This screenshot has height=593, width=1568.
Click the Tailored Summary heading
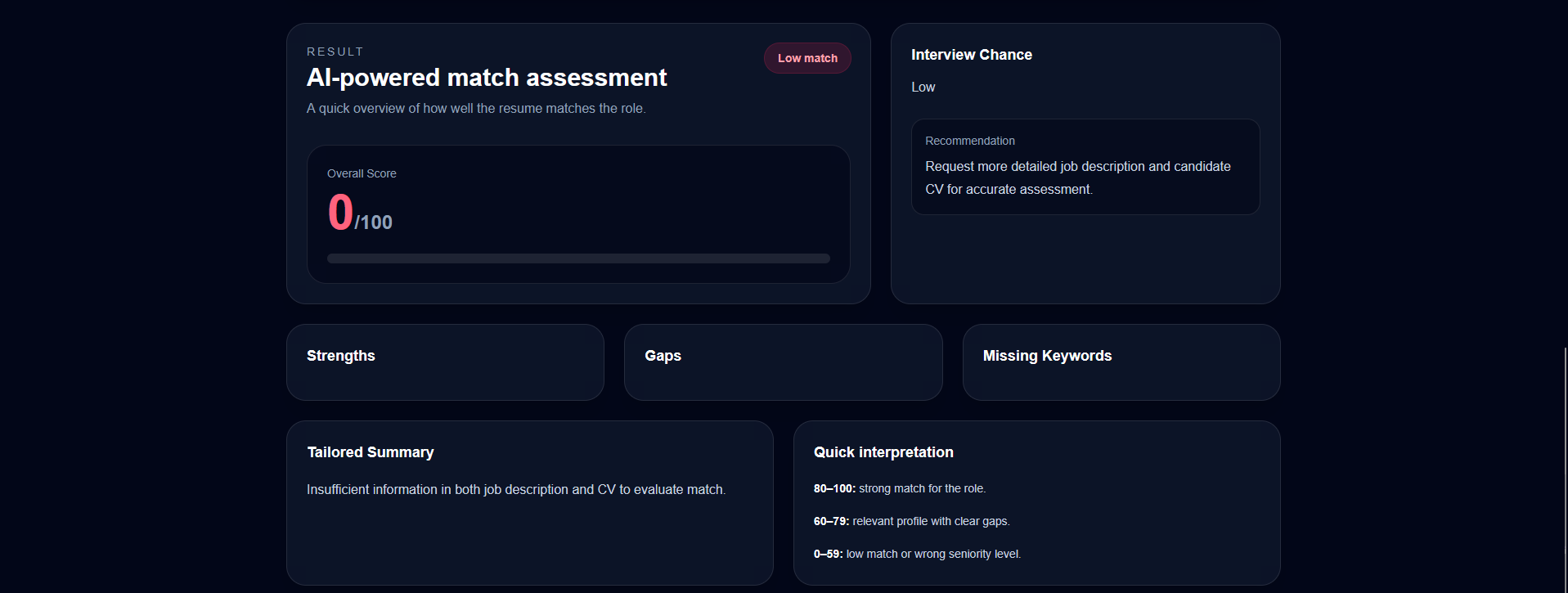pos(370,451)
